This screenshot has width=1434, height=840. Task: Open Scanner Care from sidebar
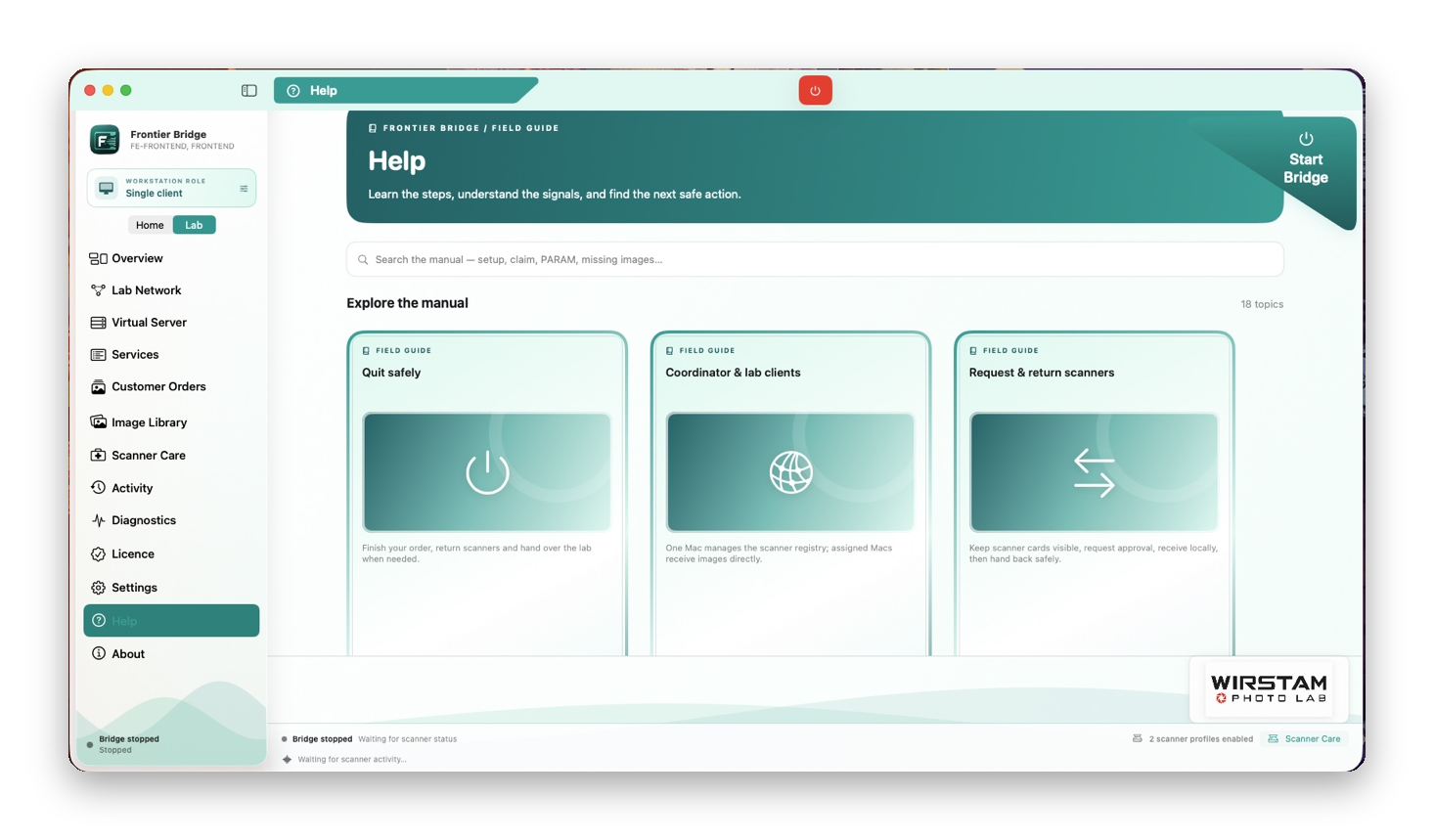tap(171, 456)
